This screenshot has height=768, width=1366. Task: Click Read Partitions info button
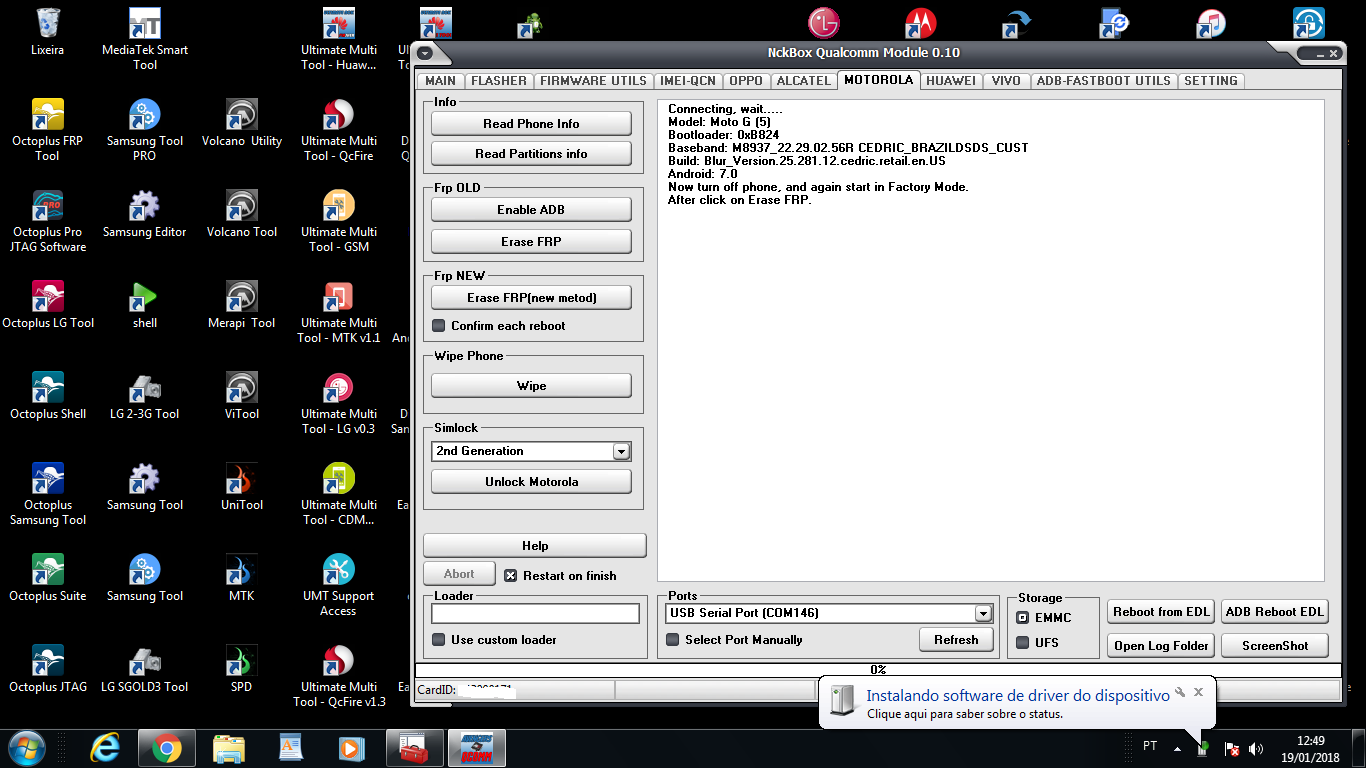531,154
